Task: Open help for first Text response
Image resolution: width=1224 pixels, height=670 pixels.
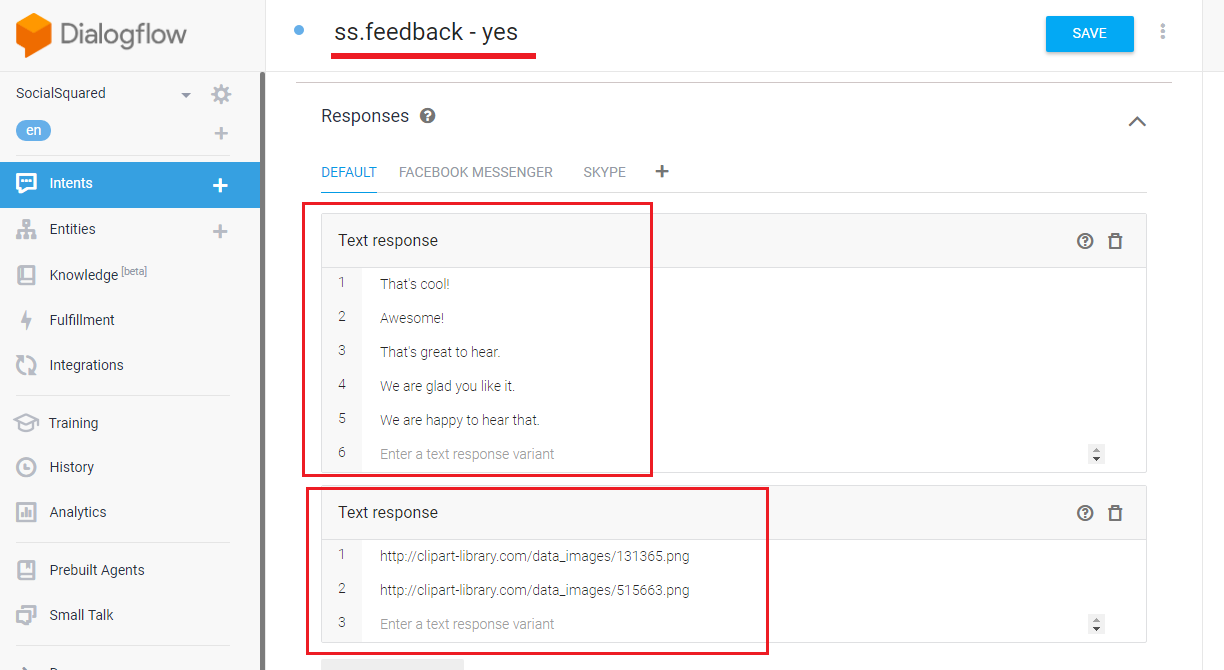Action: pyautogui.click(x=1085, y=241)
